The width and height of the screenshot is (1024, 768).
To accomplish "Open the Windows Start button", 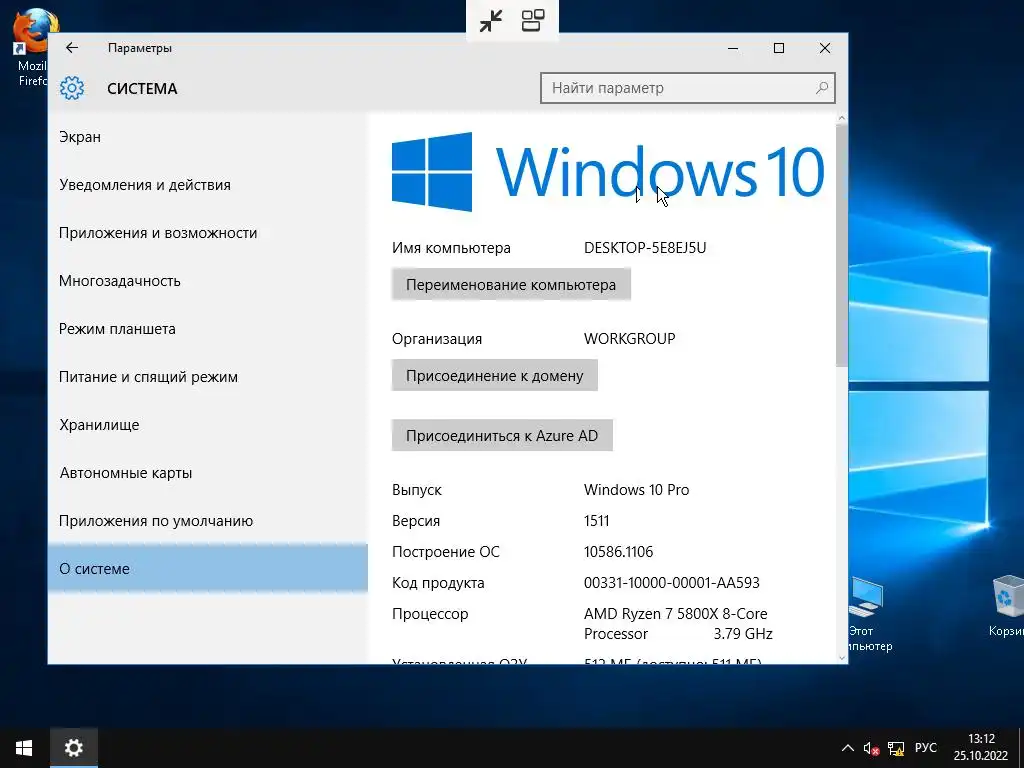I will (24, 748).
